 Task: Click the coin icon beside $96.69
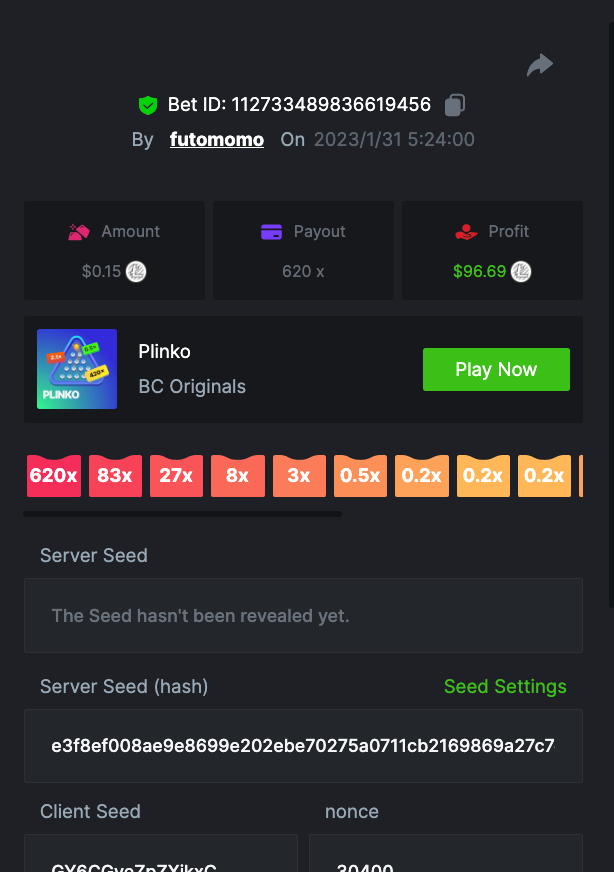pyautogui.click(x=521, y=271)
